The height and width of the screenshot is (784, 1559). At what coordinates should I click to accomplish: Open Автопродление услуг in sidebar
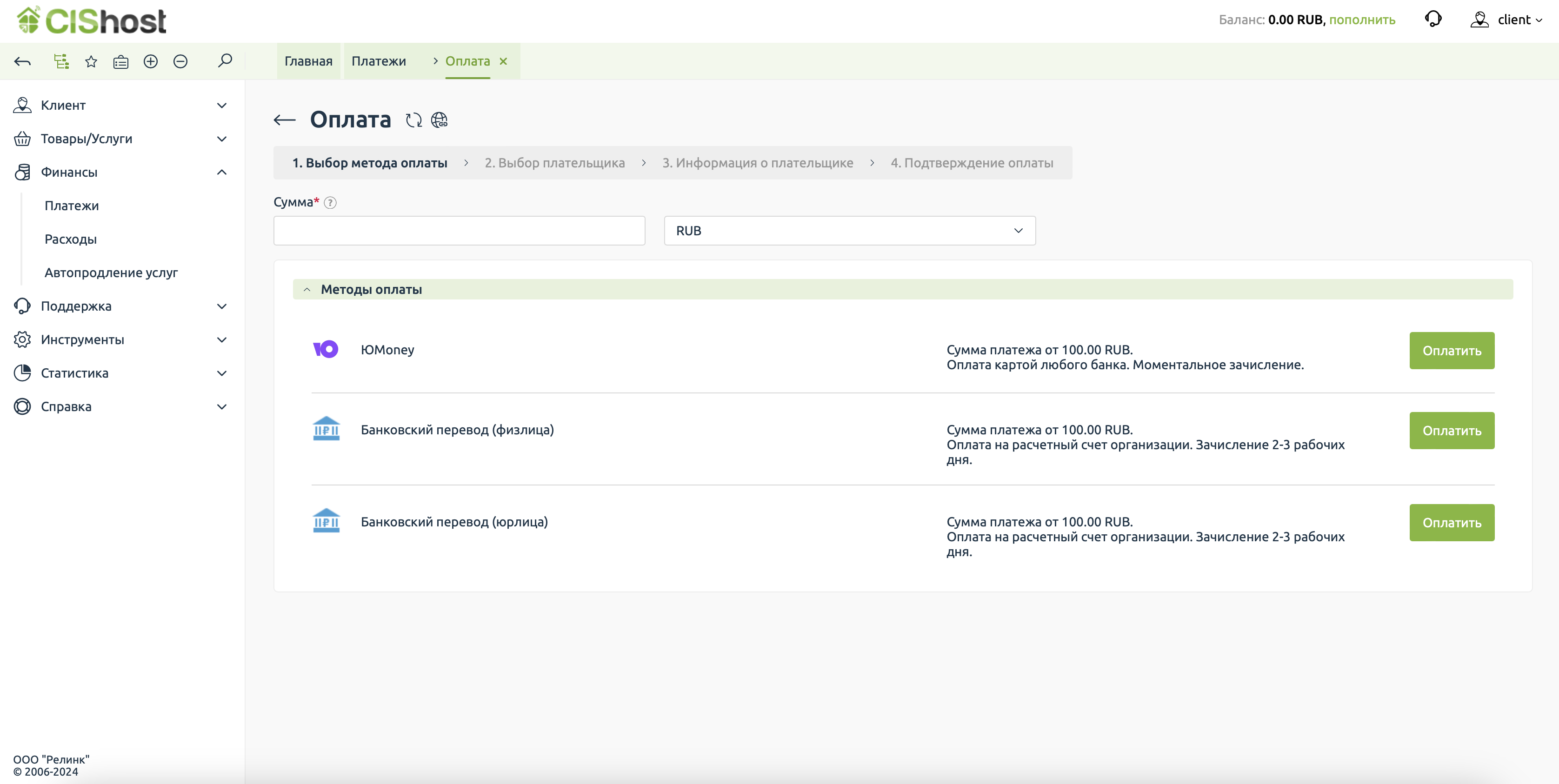111,273
